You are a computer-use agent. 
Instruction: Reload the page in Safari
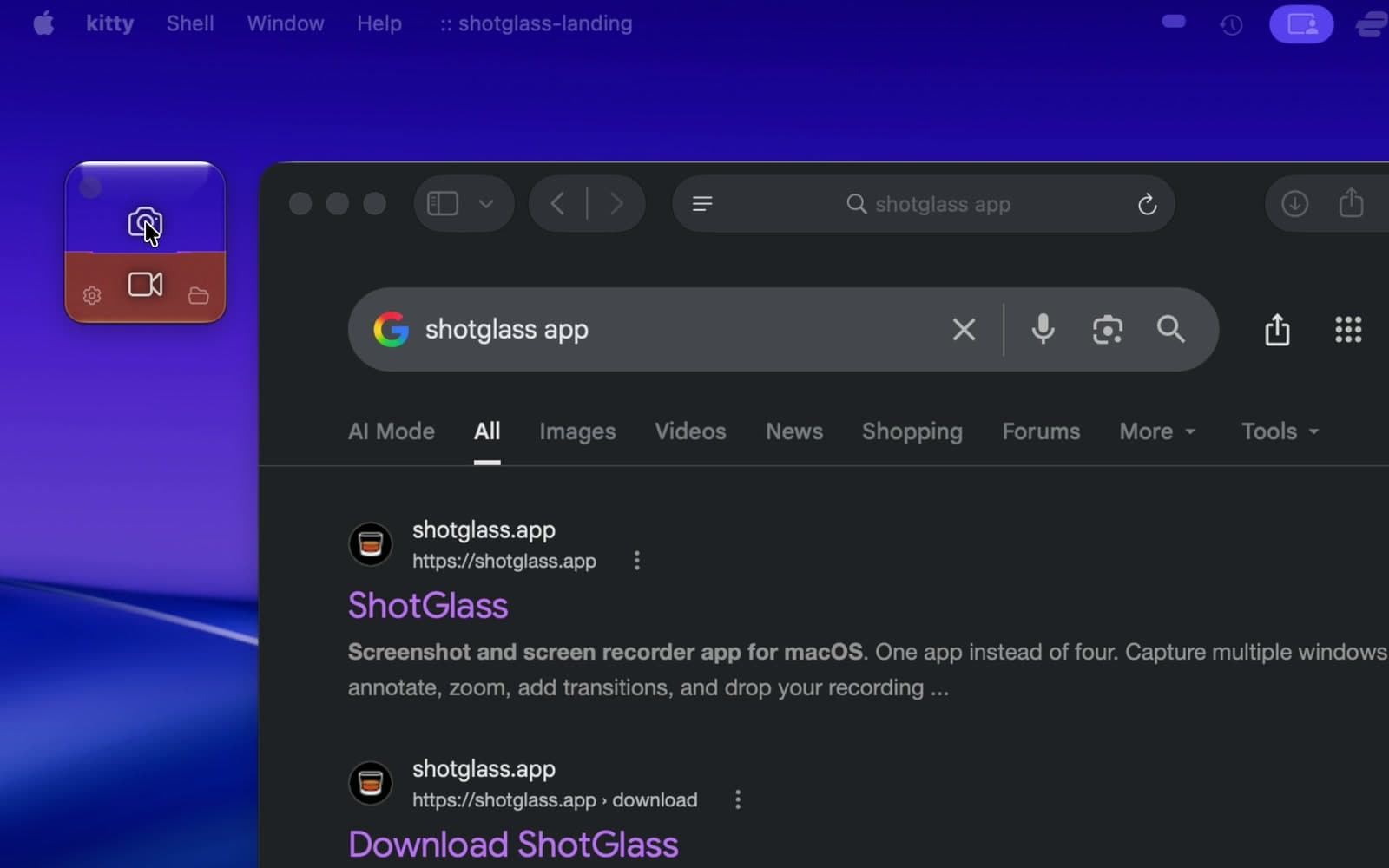pos(1147,204)
